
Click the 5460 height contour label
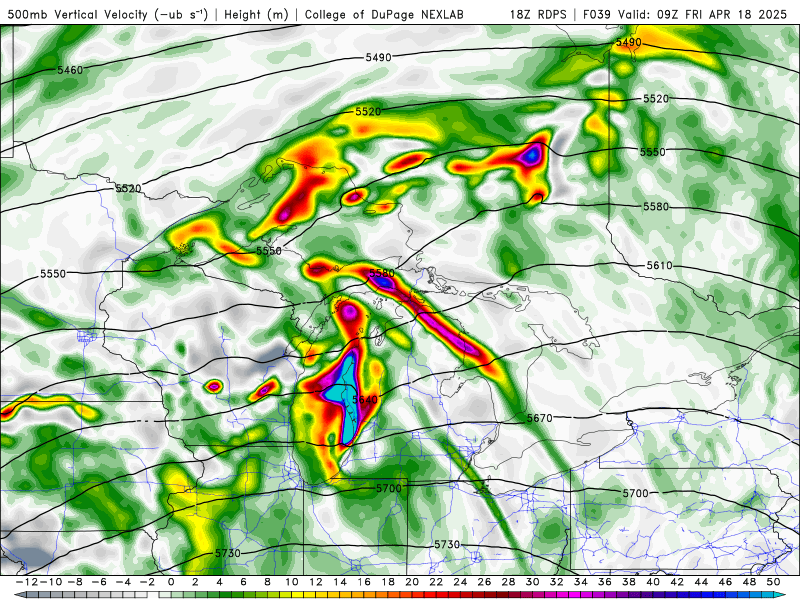coord(70,70)
